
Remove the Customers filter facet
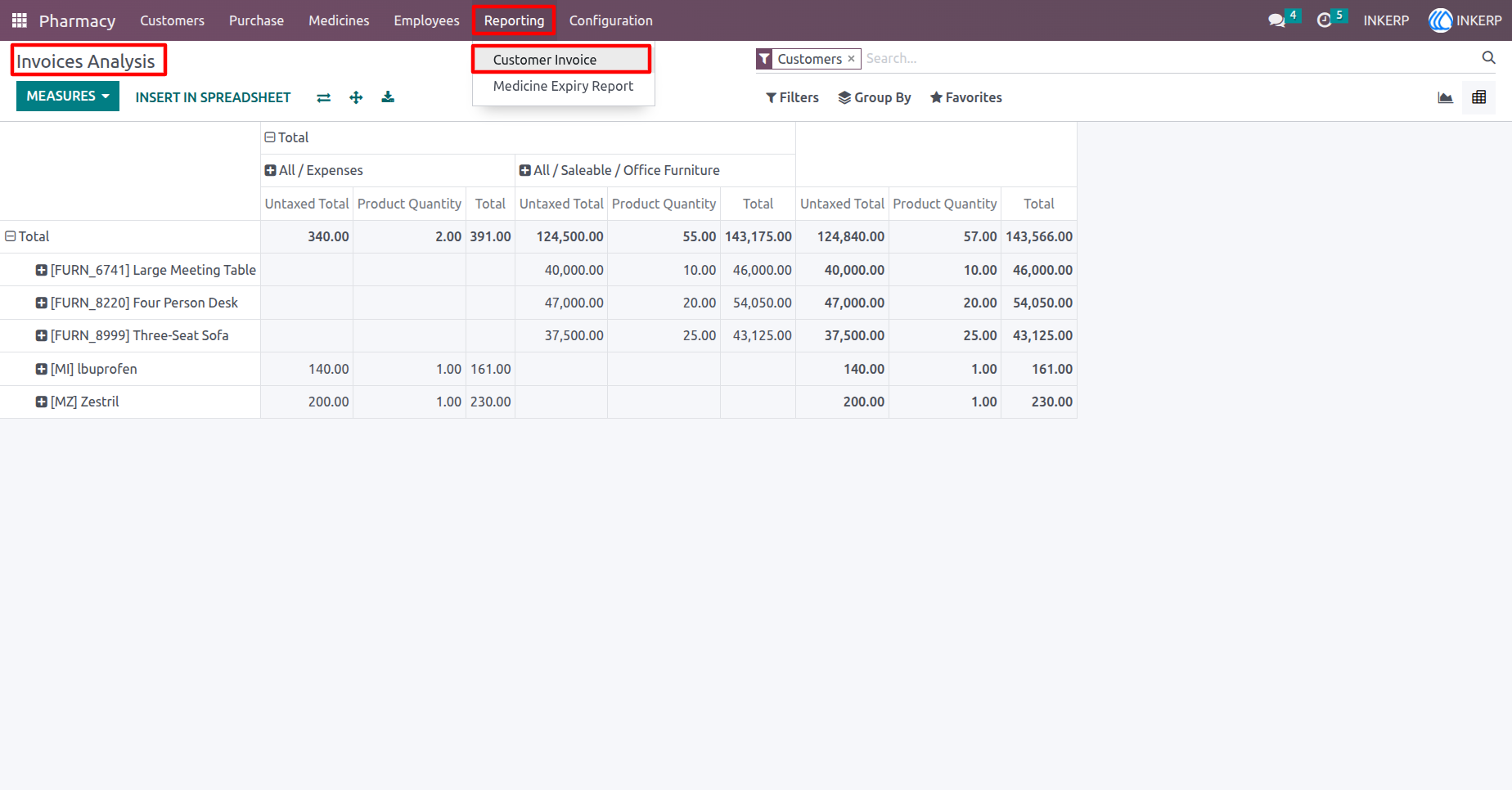coord(851,59)
